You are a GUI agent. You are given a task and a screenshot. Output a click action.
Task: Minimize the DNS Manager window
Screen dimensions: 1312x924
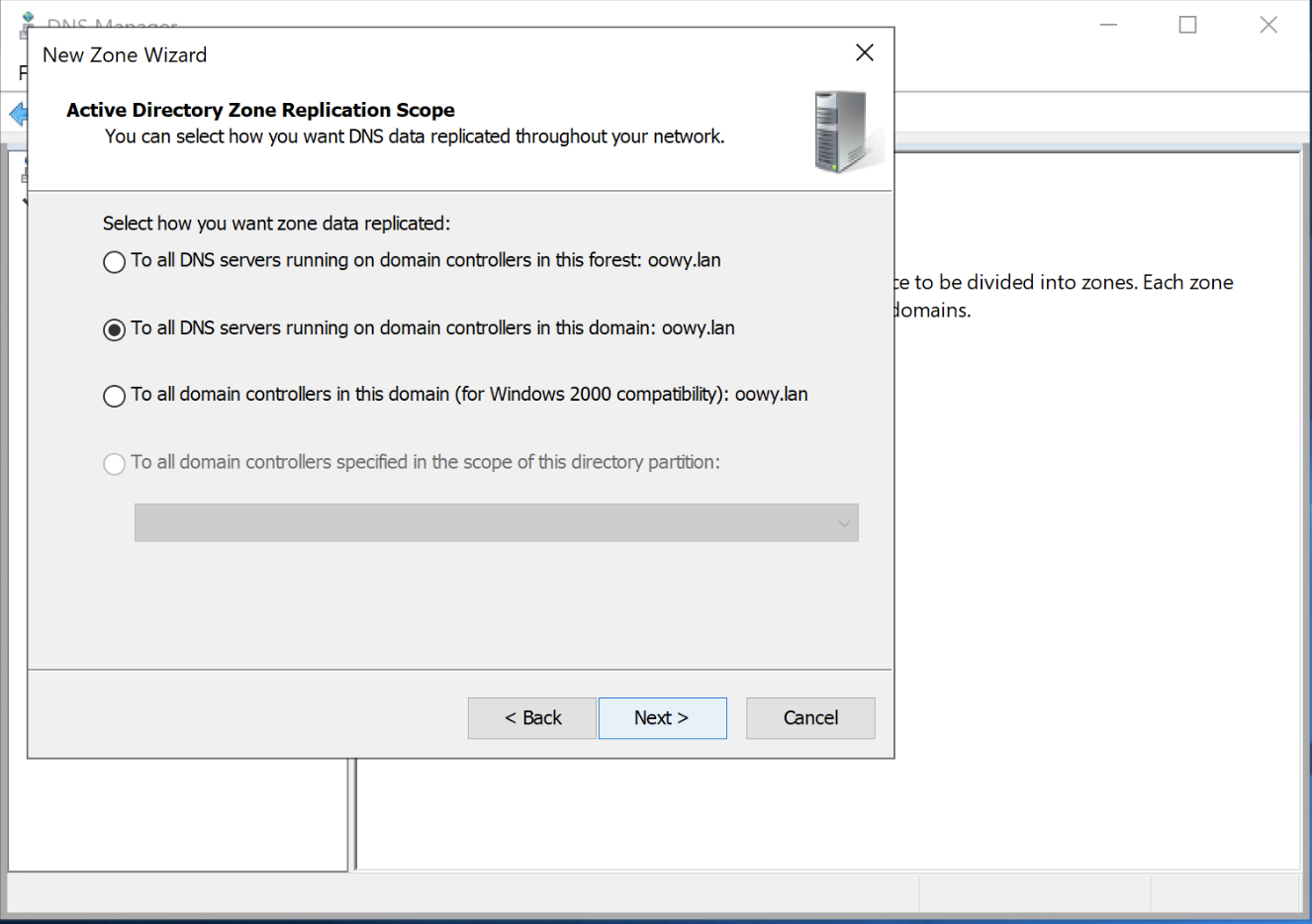tap(1108, 25)
